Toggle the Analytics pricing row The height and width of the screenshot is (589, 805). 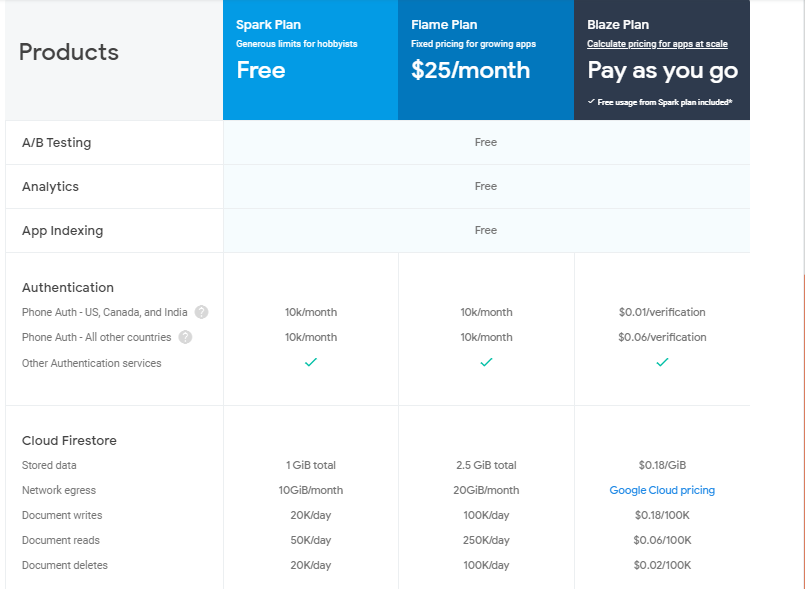click(50, 186)
